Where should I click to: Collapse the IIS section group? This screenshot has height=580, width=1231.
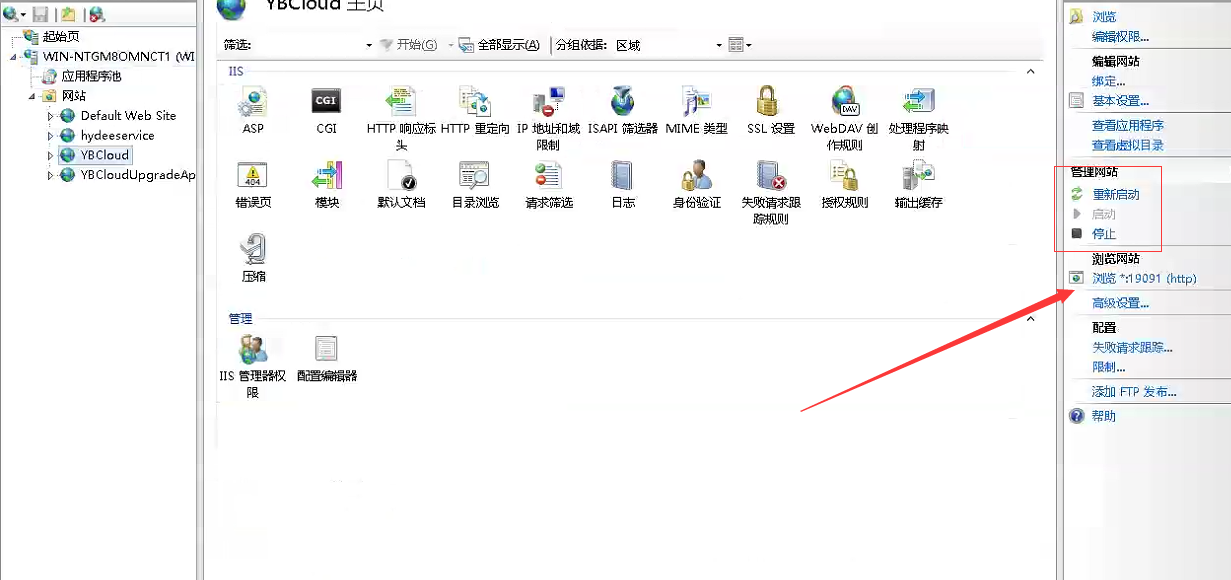coord(1030,72)
